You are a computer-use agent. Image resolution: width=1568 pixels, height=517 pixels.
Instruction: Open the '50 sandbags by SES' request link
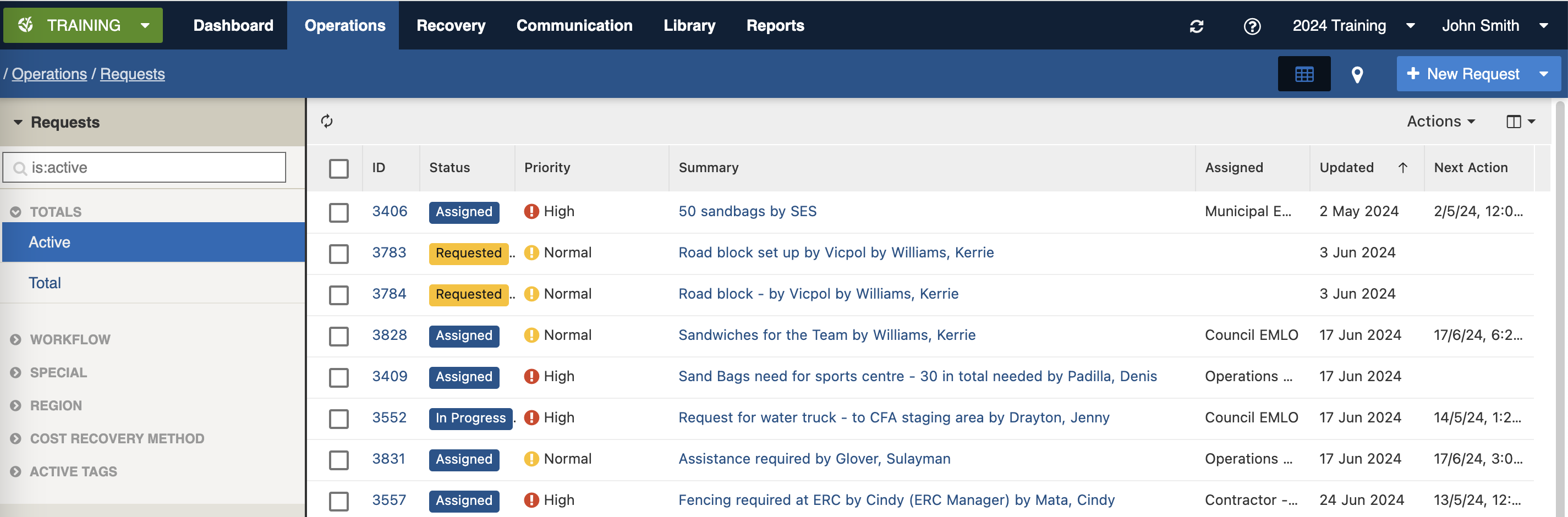747,212
